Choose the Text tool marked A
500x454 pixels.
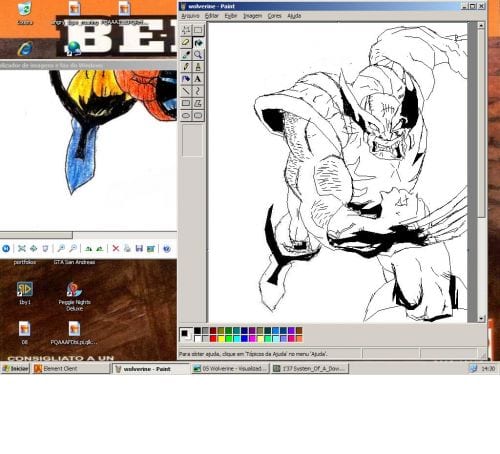198,79
